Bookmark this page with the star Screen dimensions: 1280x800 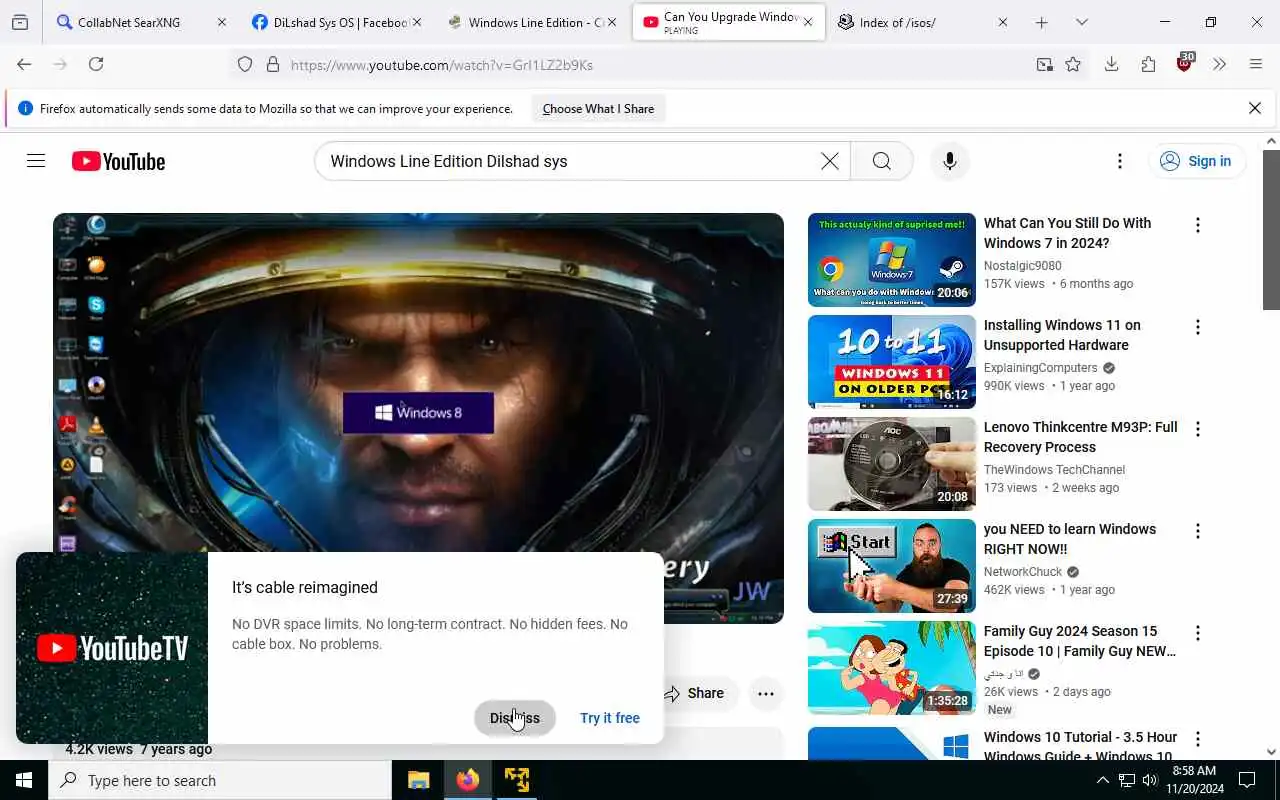pyautogui.click(x=1073, y=65)
